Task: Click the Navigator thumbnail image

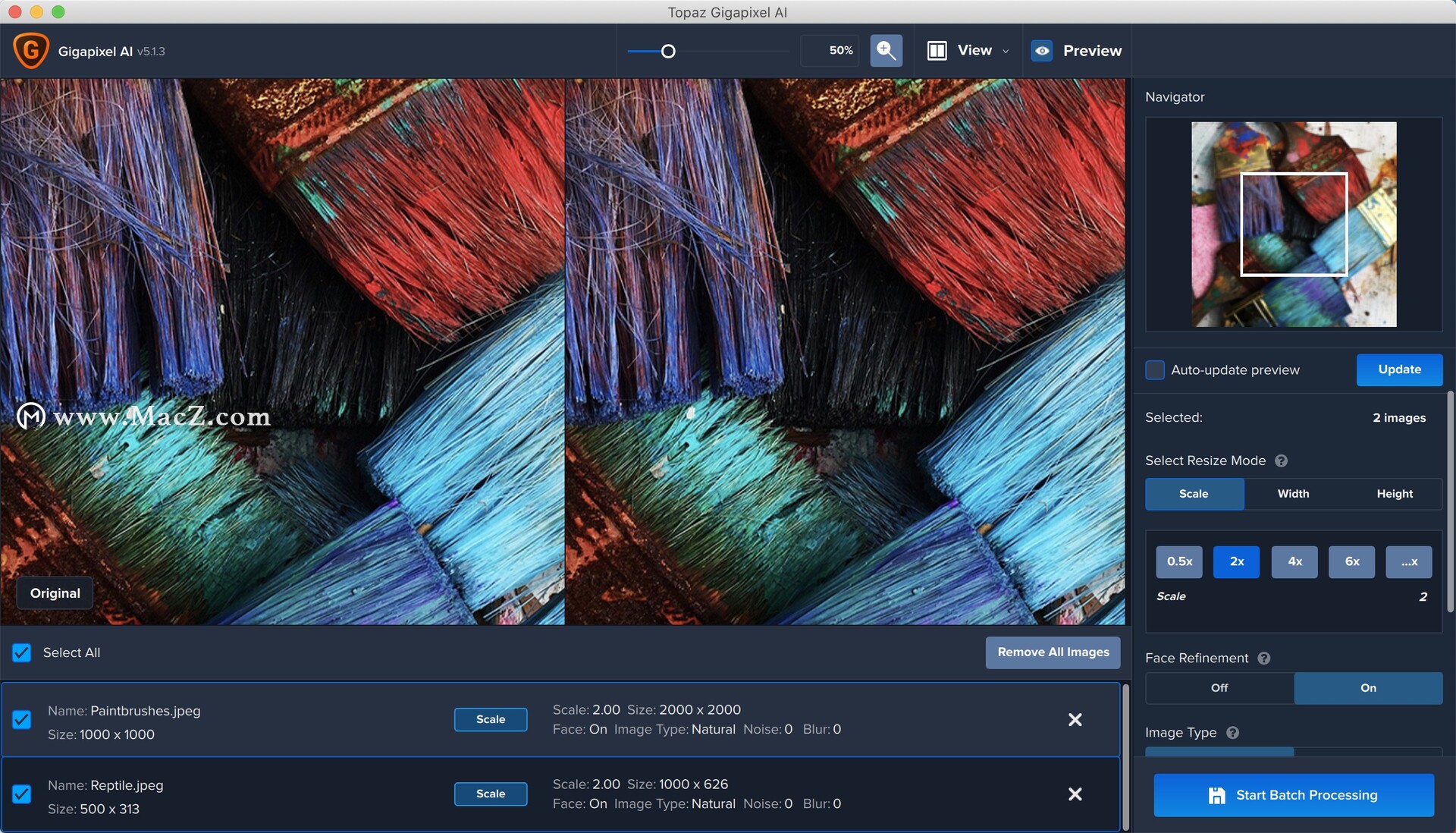Action: click(x=1293, y=225)
